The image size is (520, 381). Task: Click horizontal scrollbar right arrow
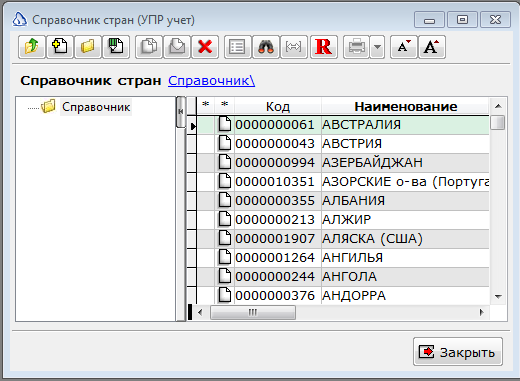pyautogui.click(x=482, y=312)
